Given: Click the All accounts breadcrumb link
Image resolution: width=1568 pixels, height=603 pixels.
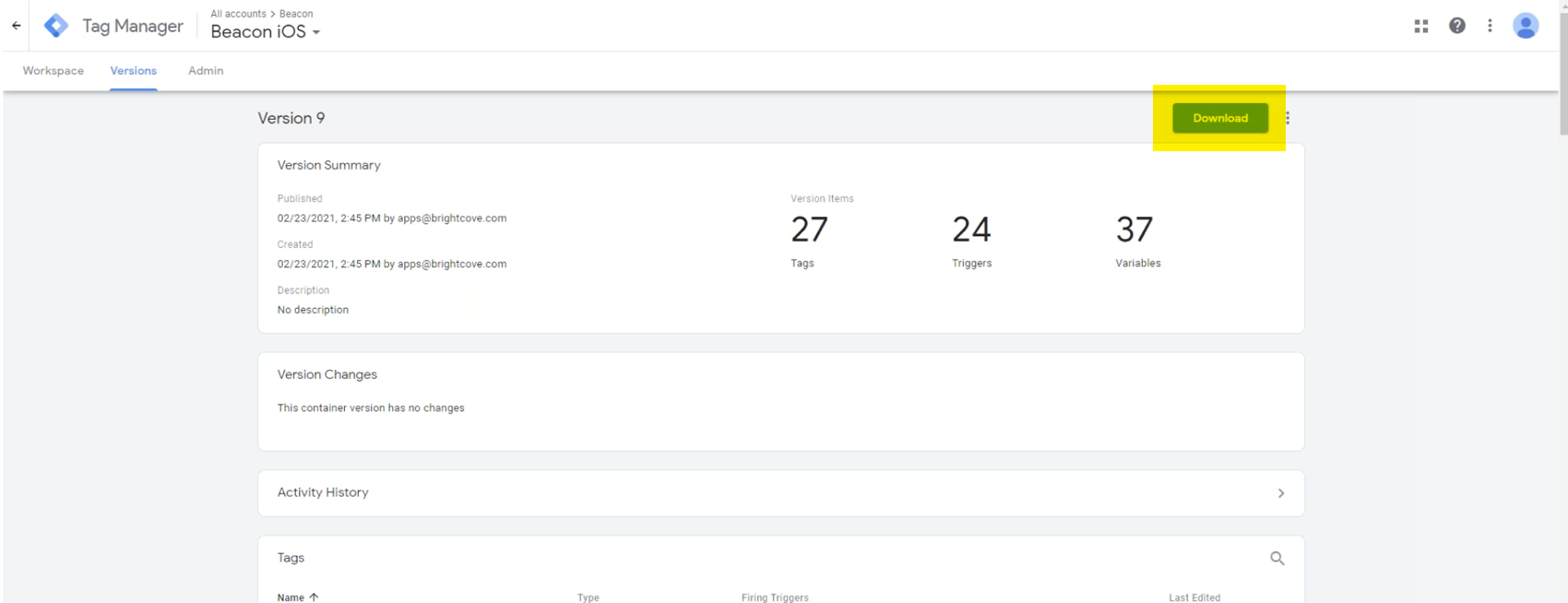Looking at the screenshot, I should point(238,14).
